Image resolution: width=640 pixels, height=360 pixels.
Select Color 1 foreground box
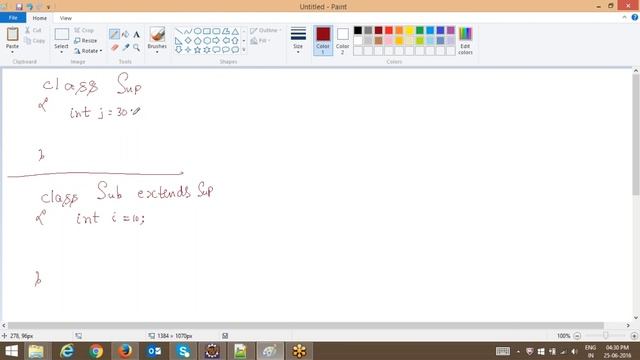click(x=323, y=40)
